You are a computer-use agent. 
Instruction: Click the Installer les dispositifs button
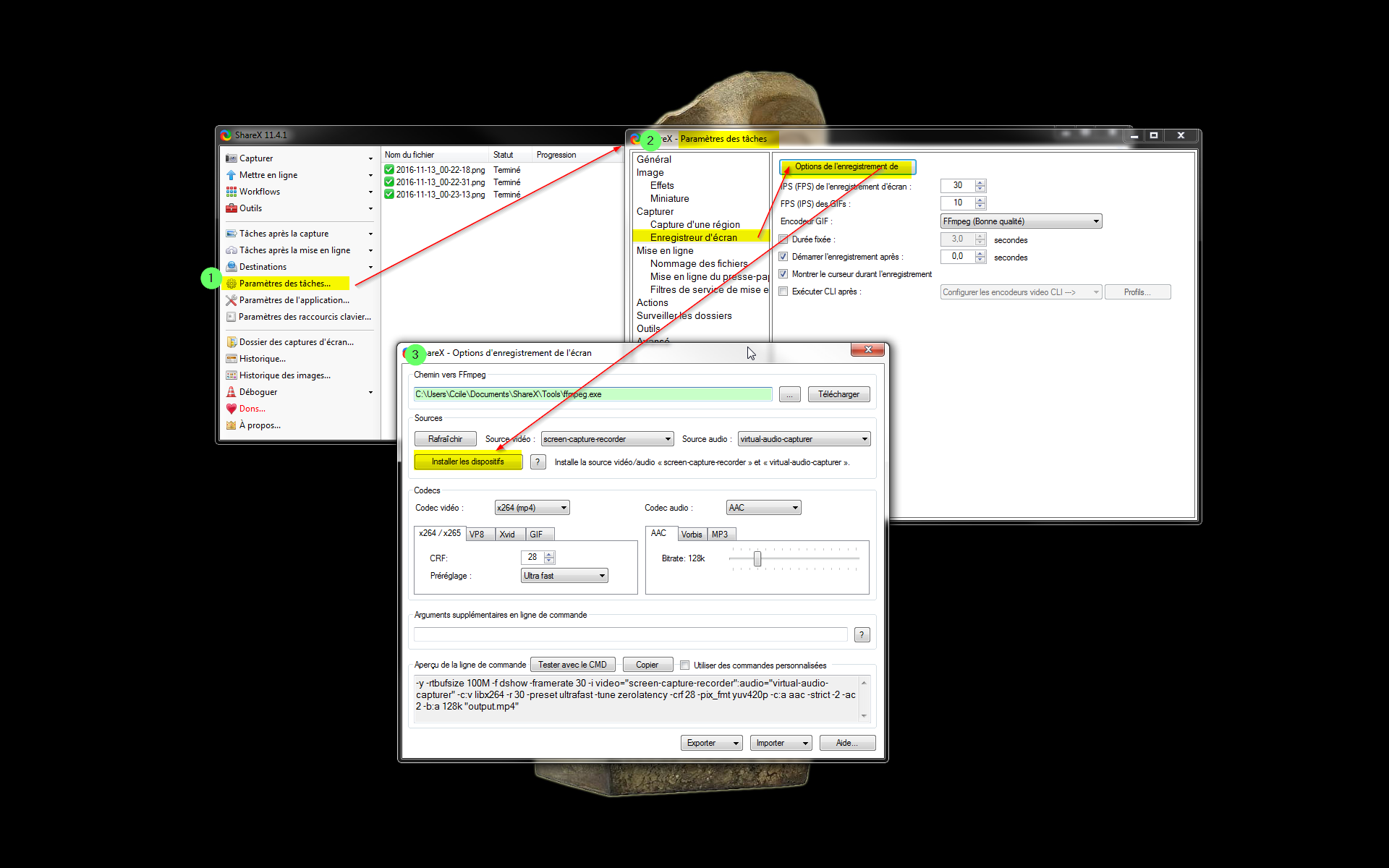[x=467, y=461]
